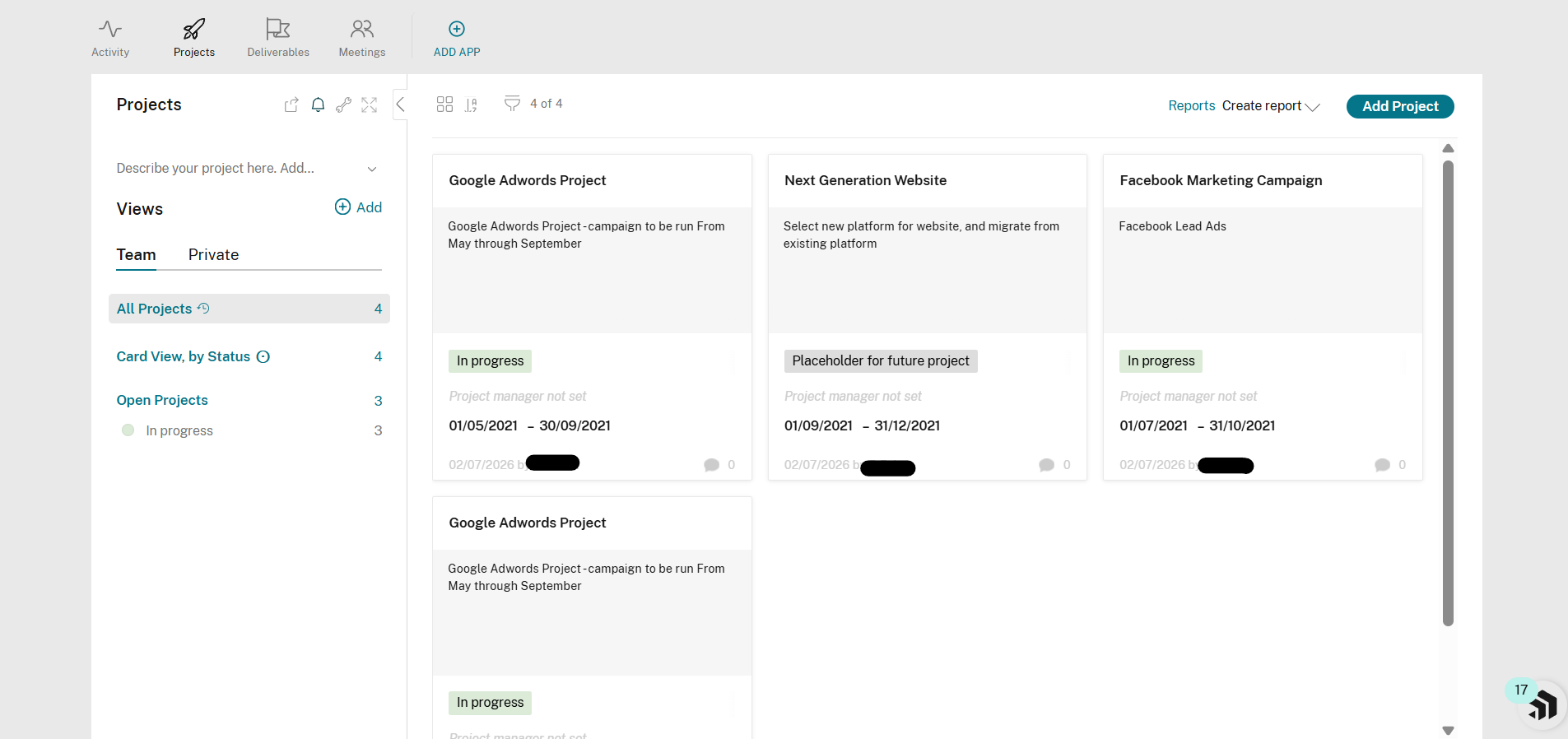Click the Open Projects count 3
The height and width of the screenshot is (739, 1568).
click(x=378, y=401)
